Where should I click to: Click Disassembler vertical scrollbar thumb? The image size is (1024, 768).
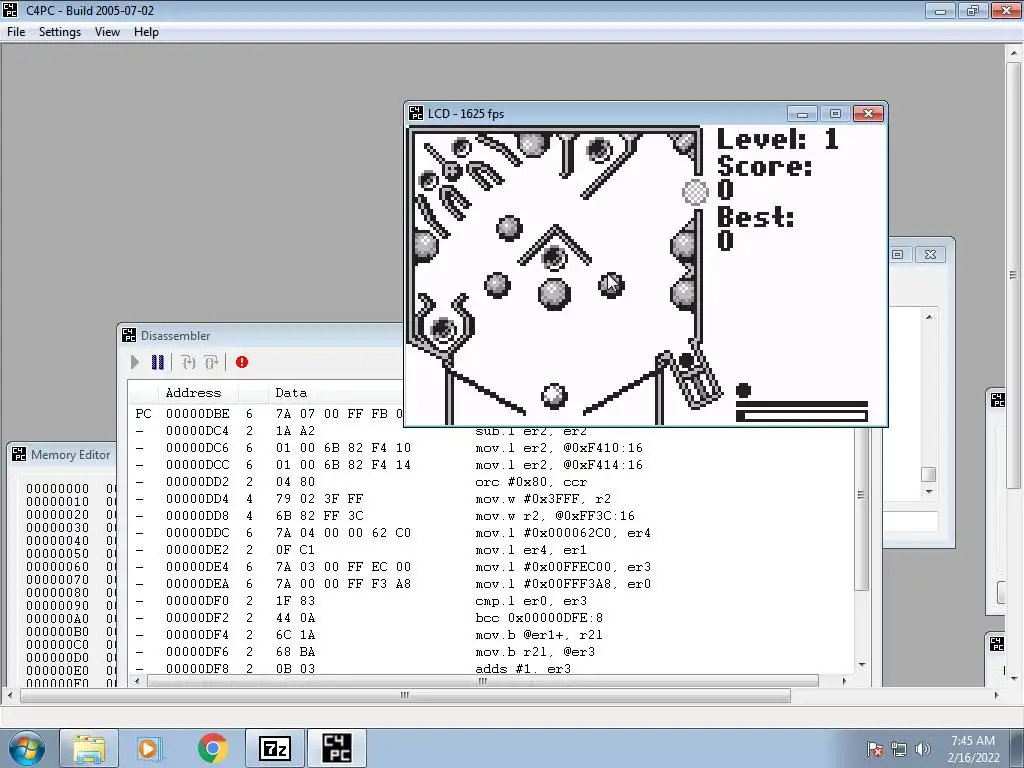[861, 495]
